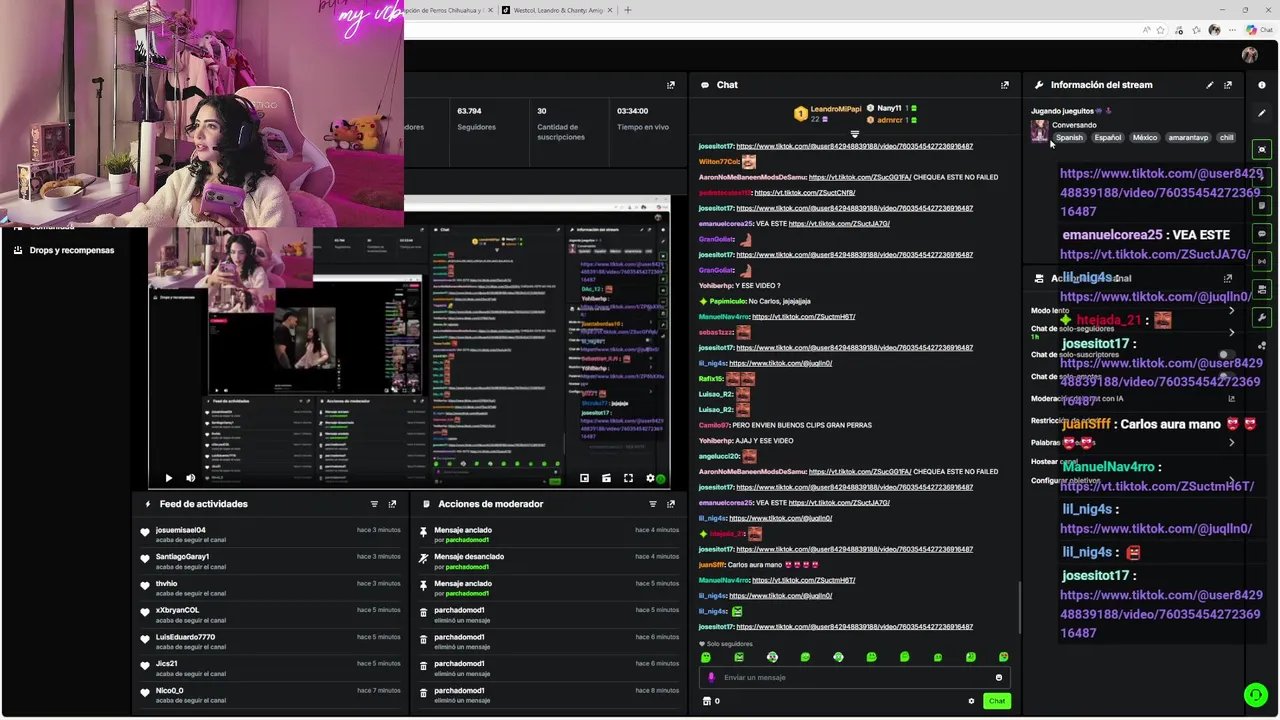Pop out the stream statistics panel
The width and height of the screenshot is (1280, 720).
click(x=671, y=85)
